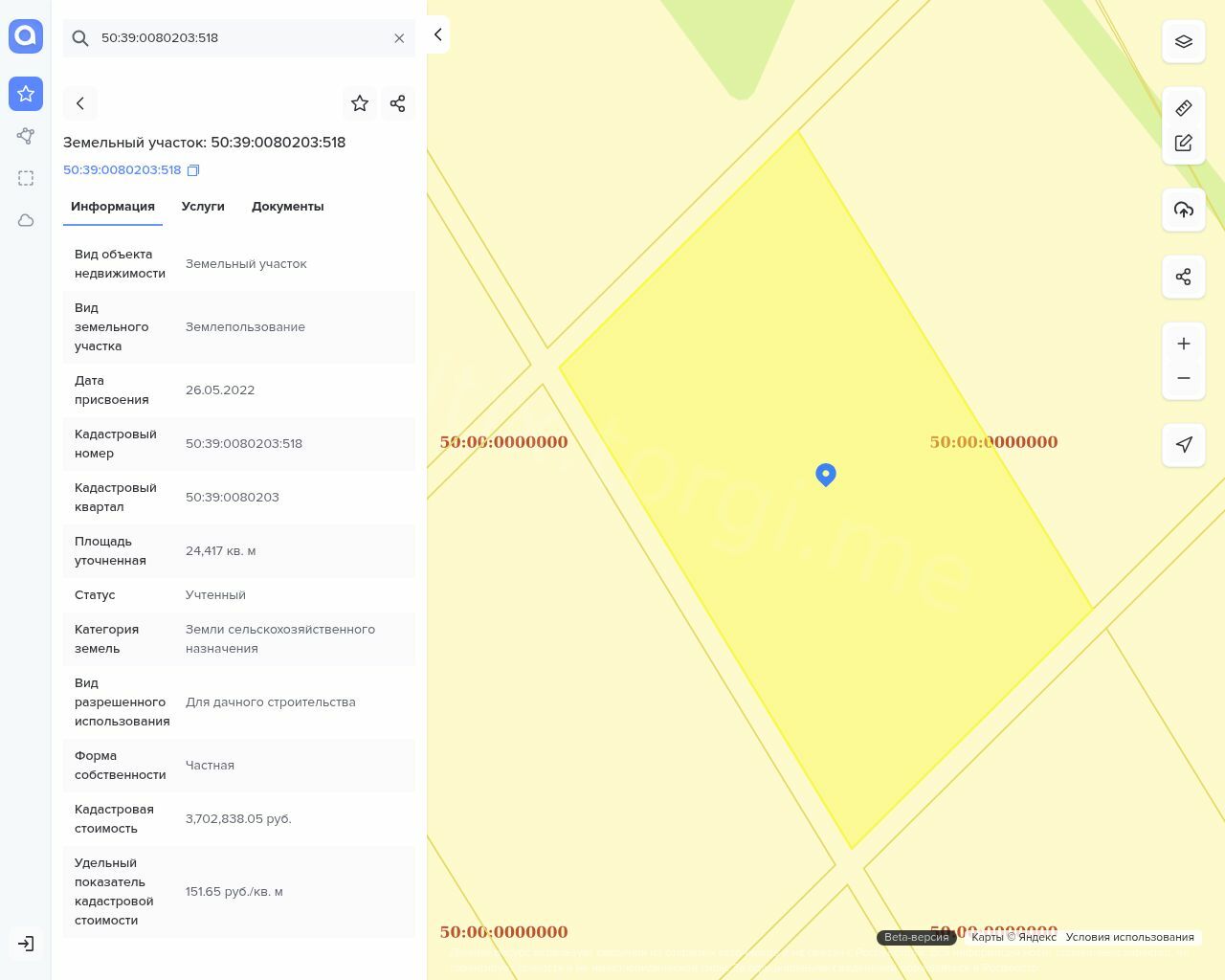Switch to the Услуги tab
Viewport: 1225px width, 980px height.
203,207
